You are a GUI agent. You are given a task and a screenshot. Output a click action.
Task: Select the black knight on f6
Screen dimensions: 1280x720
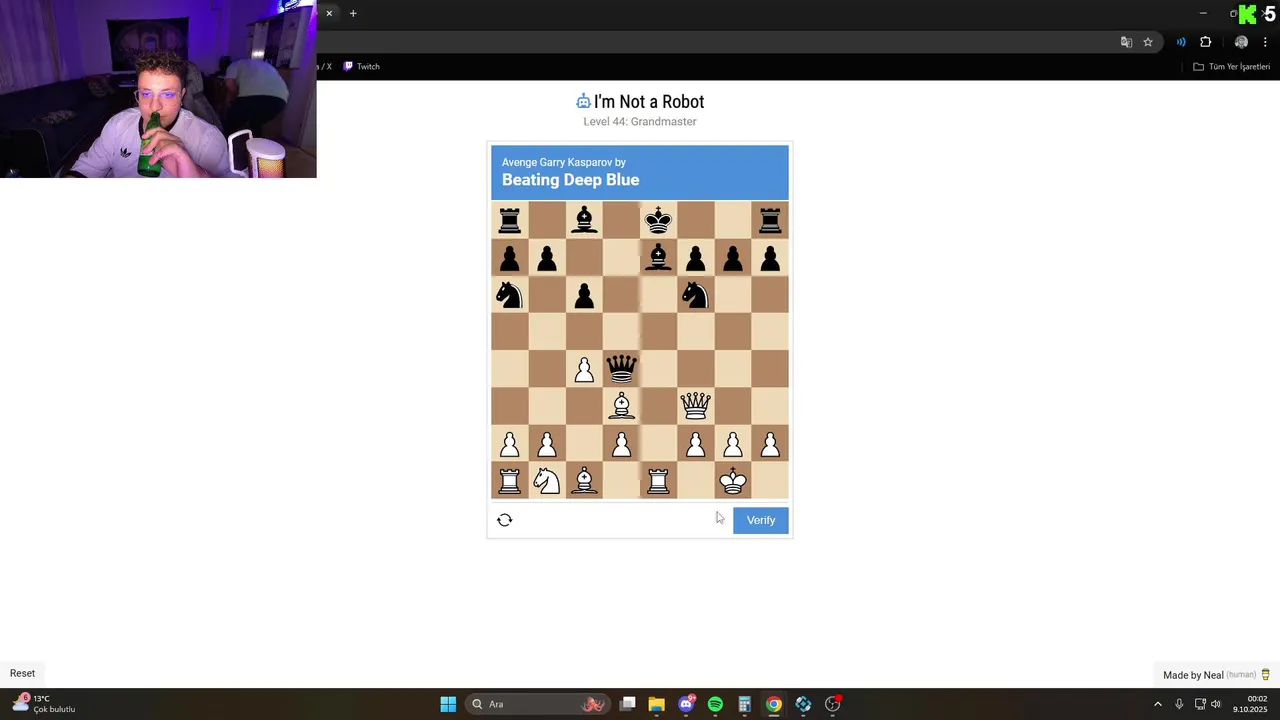pyautogui.click(x=695, y=295)
